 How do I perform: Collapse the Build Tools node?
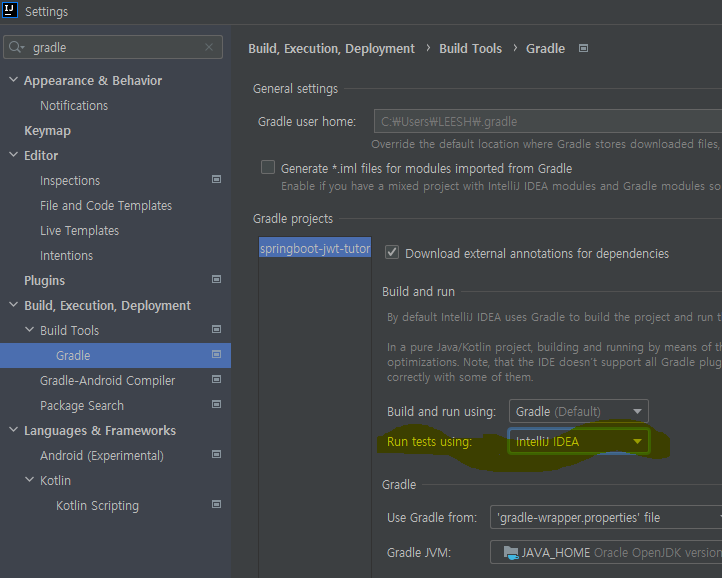(29, 330)
